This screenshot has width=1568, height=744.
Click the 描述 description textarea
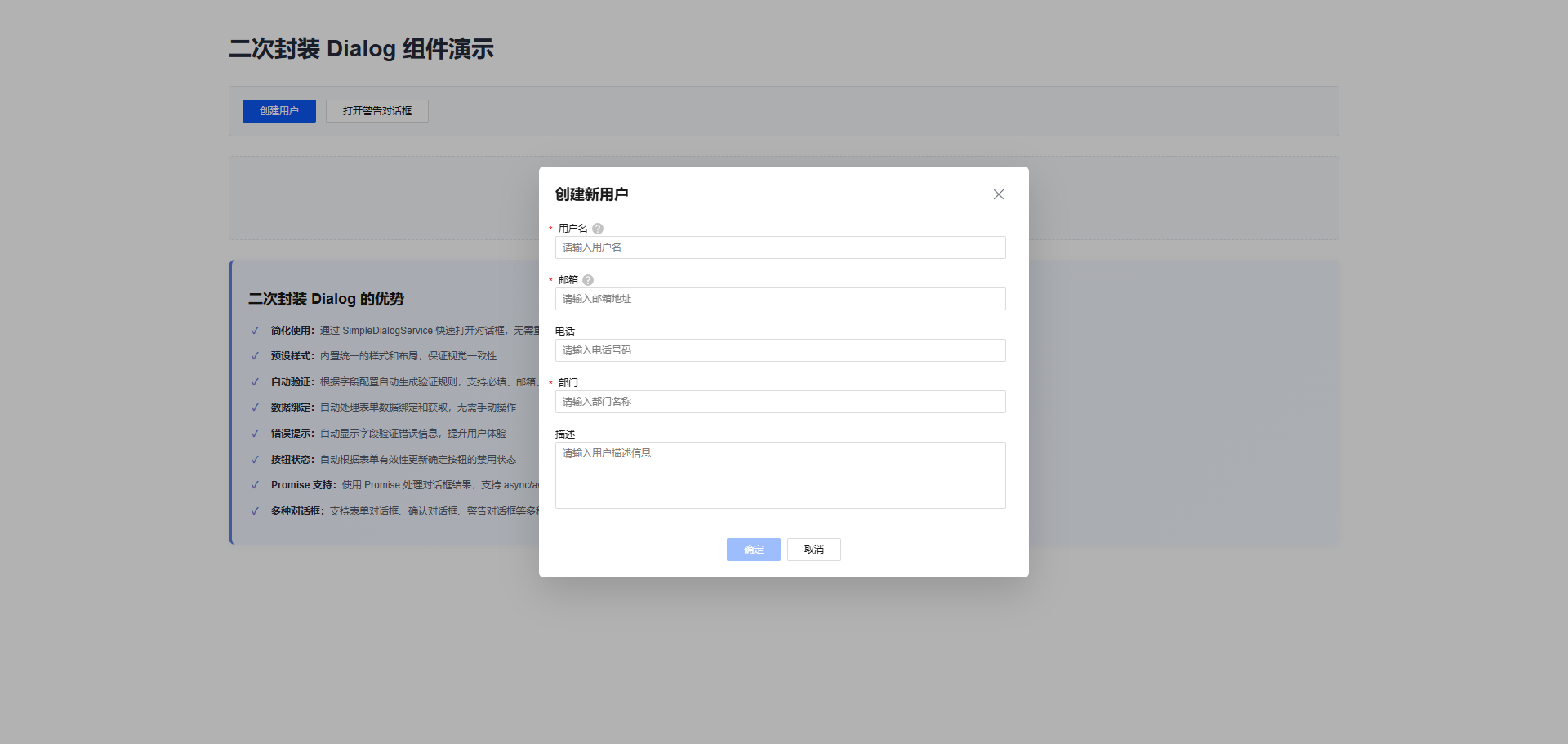point(780,475)
